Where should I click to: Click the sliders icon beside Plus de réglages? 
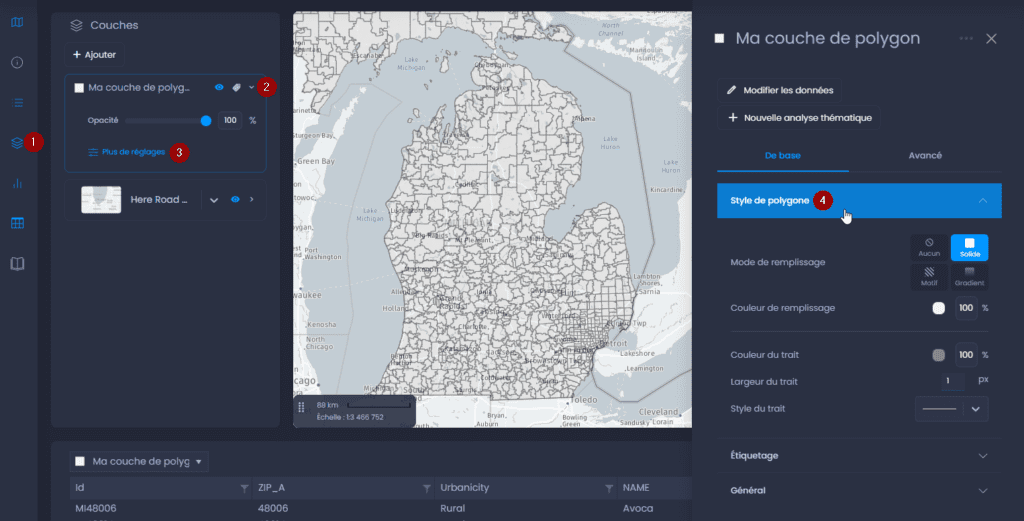tap(93, 152)
